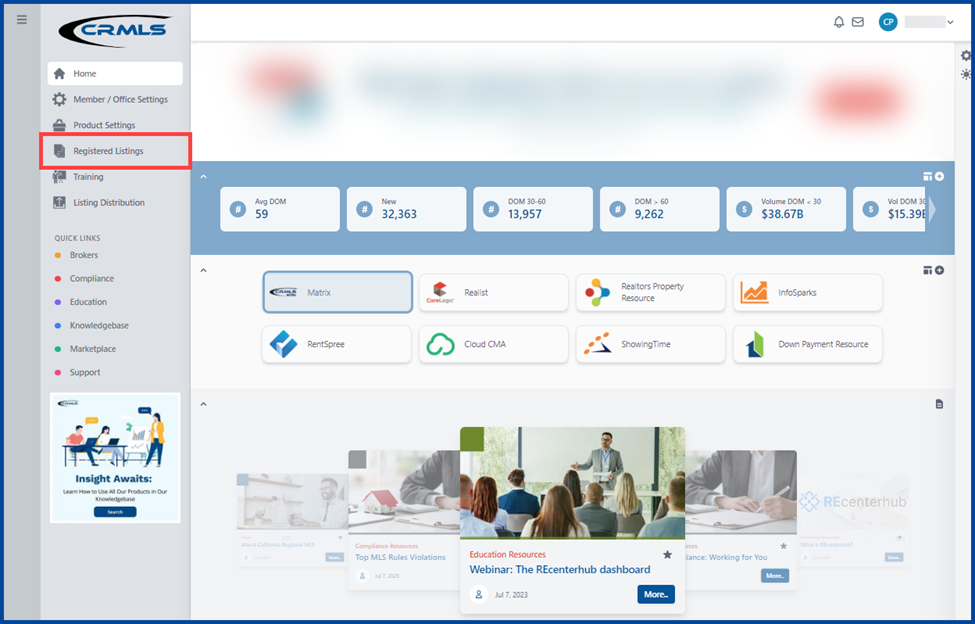This screenshot has height=624, width=975.
Task: Click the notifications bell icon
Action: 839,22
